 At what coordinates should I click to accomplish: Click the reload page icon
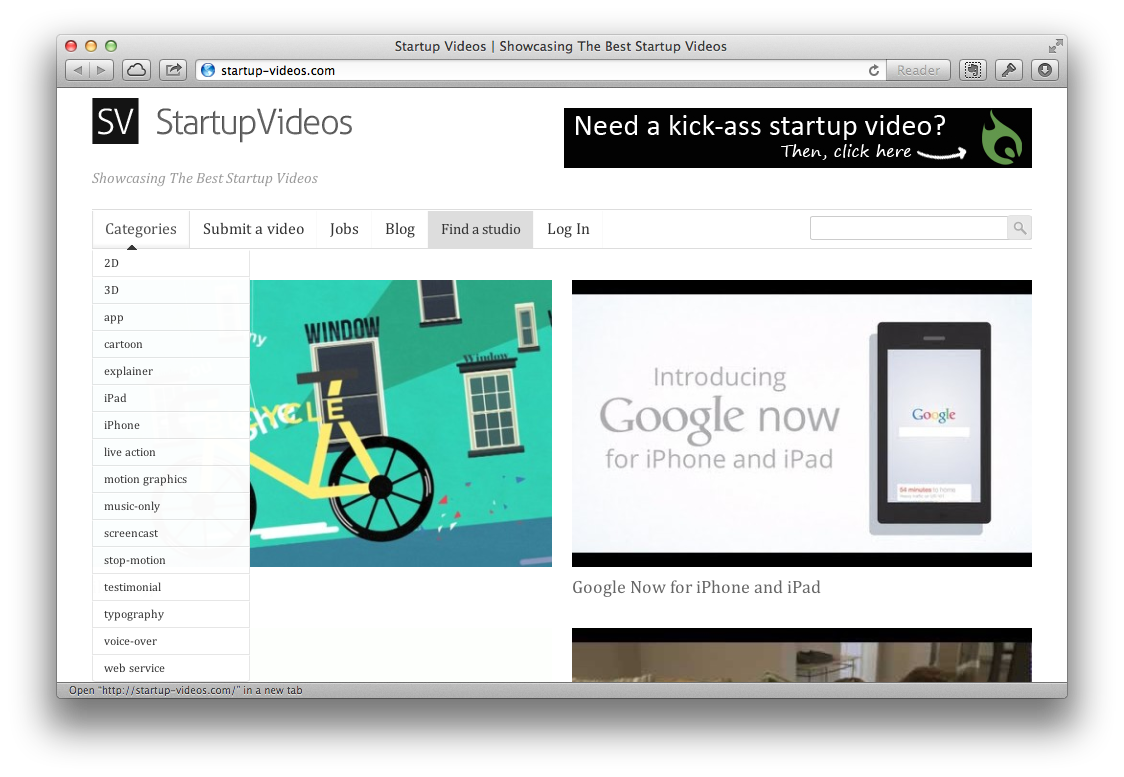click(874, 71)
